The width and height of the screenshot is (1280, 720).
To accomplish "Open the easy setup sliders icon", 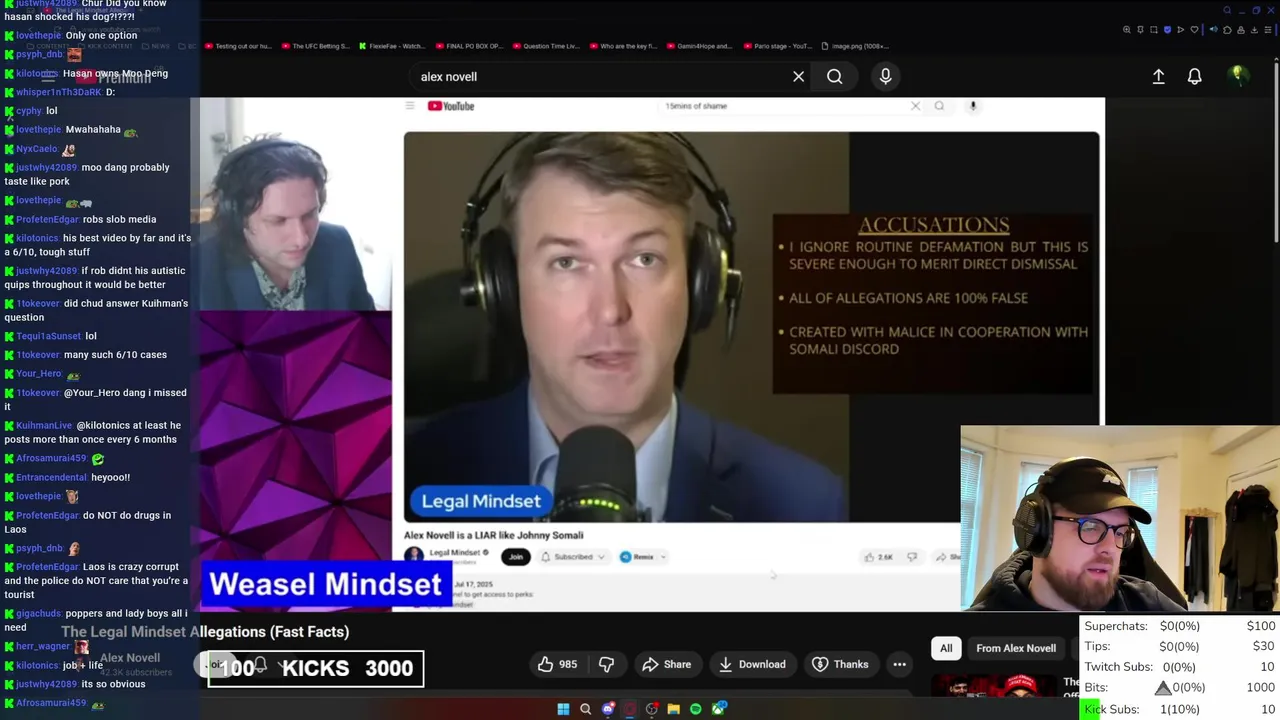I will (x=1268, y=29).
